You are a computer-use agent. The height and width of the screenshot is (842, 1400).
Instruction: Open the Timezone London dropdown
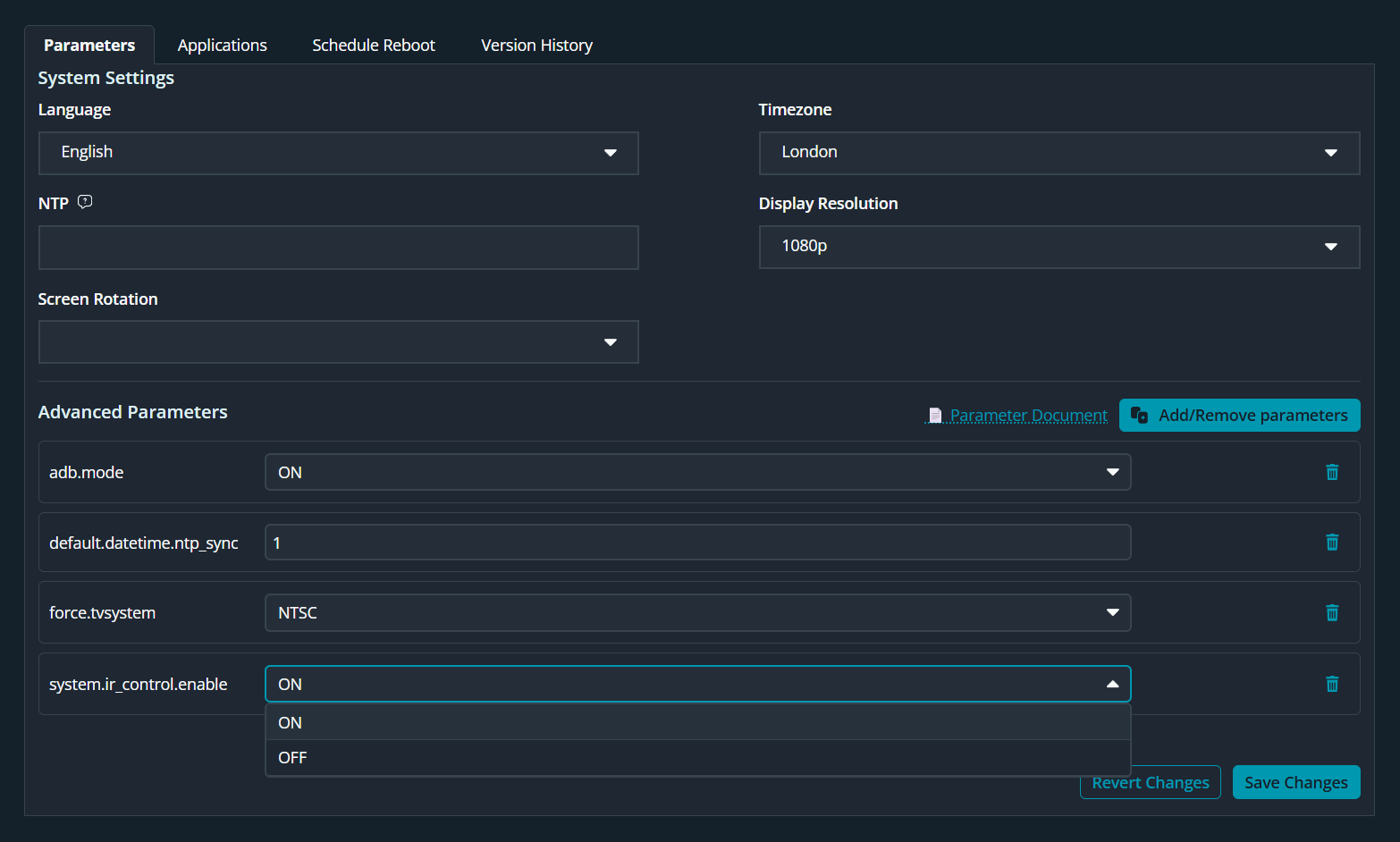(x=1058, y=153)
